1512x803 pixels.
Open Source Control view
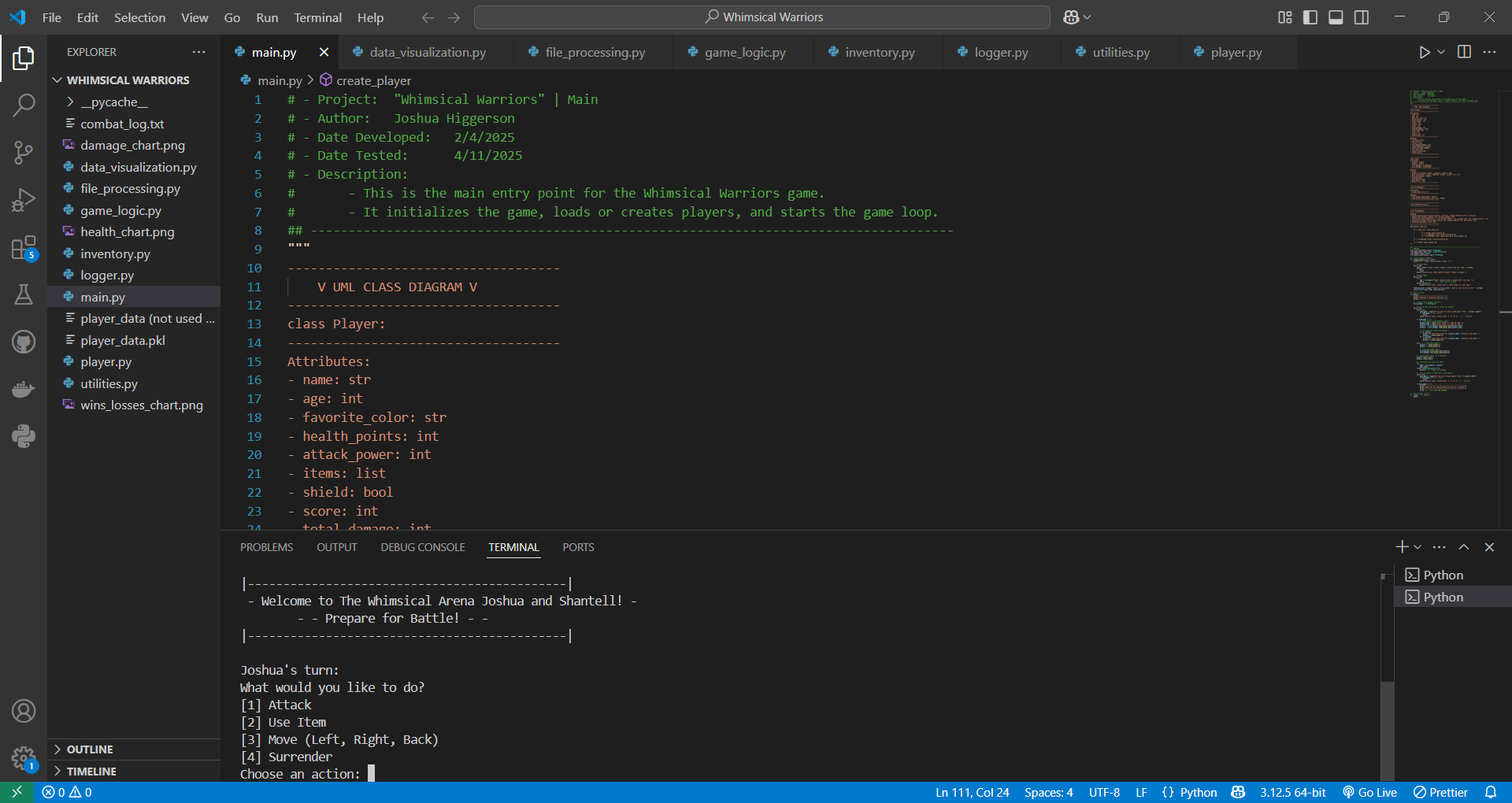(24, 153)
